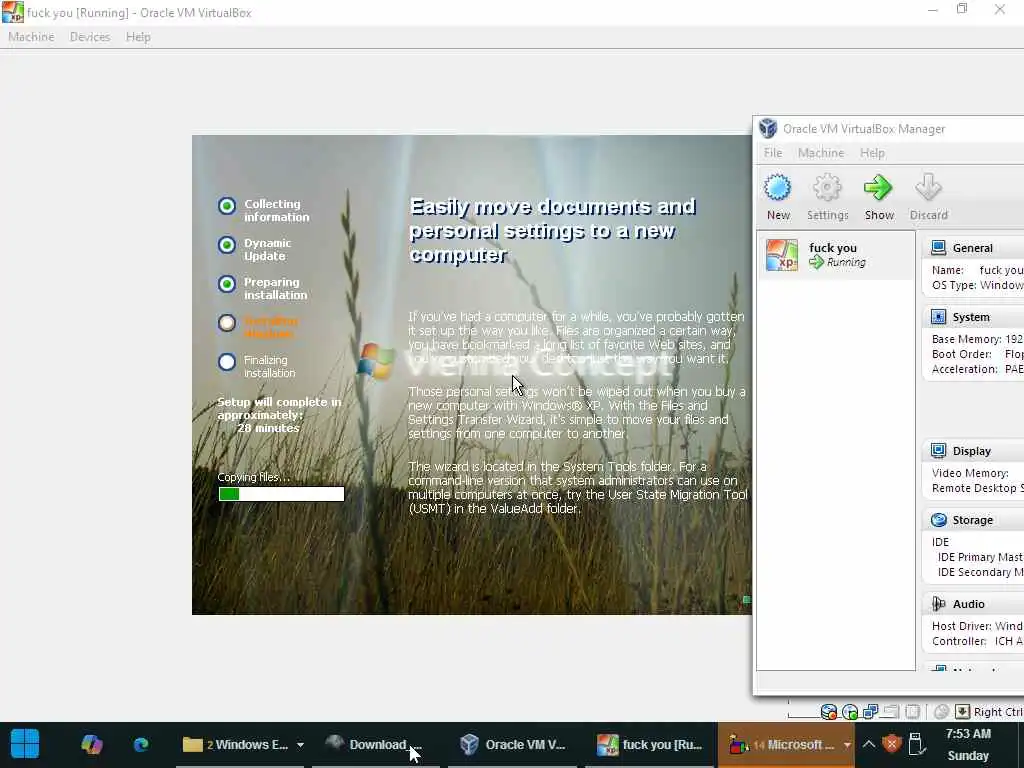This screenshot has width=1024, height=768.
Task: Click the 'IDE Secondary M' storage row
Action: [x=980, y=572]
